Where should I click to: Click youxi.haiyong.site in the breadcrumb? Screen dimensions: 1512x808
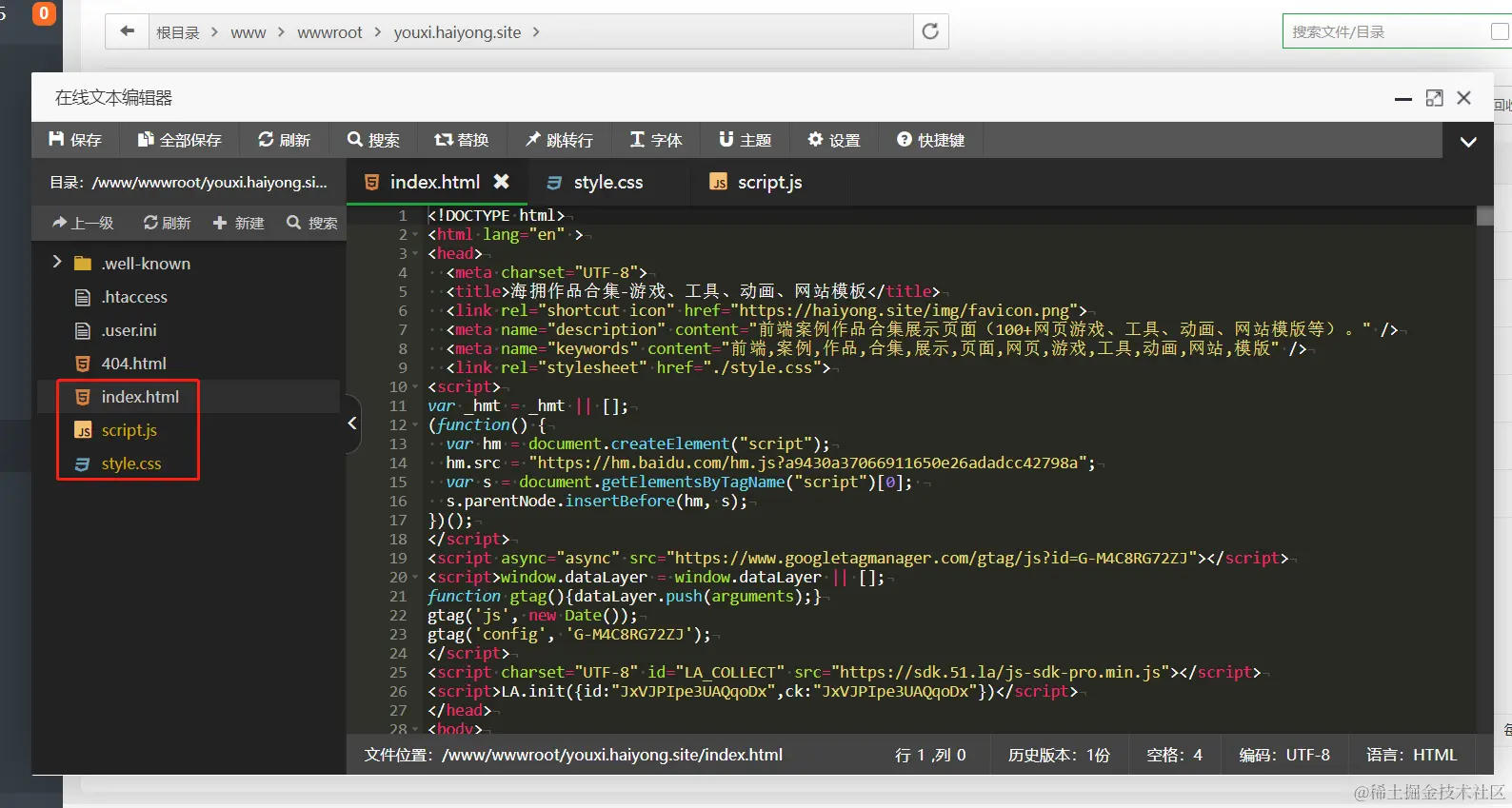point(457,32)
